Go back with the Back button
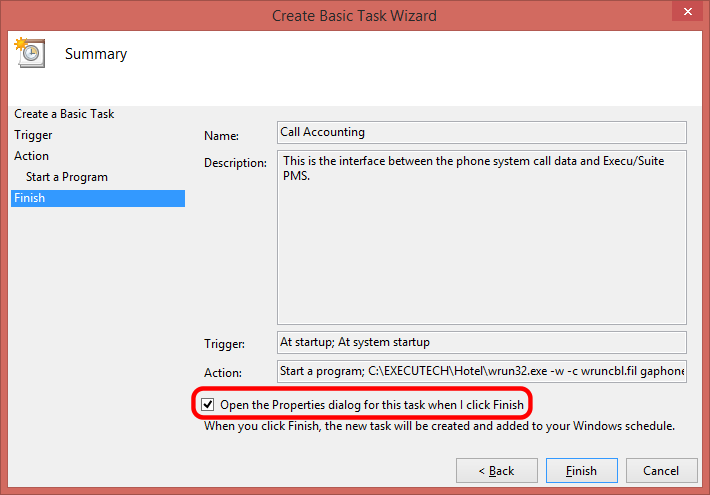This screenshot has height=495, width=710. pyautogui.click(x=497, y=471)
